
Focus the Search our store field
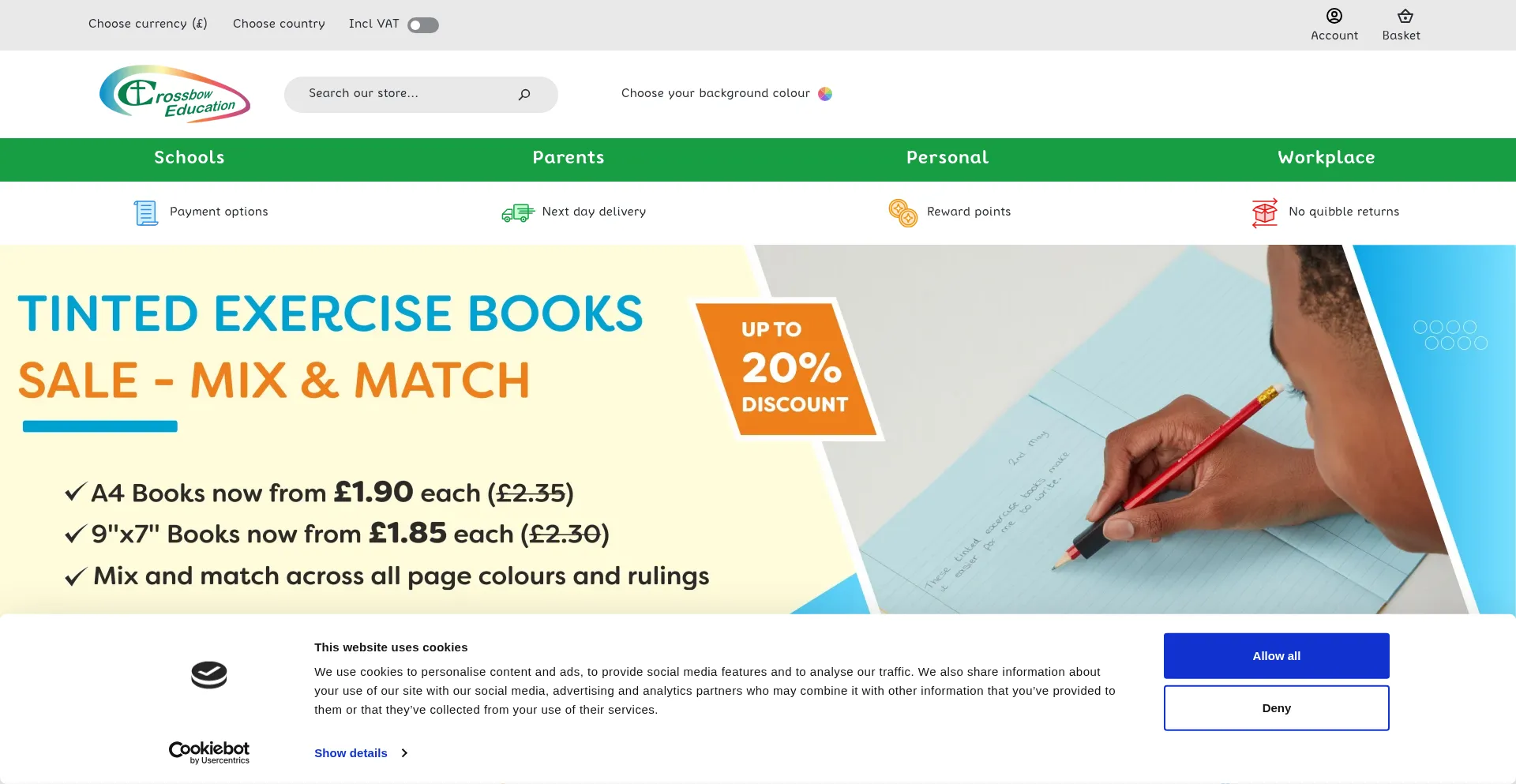pos(403,94)
